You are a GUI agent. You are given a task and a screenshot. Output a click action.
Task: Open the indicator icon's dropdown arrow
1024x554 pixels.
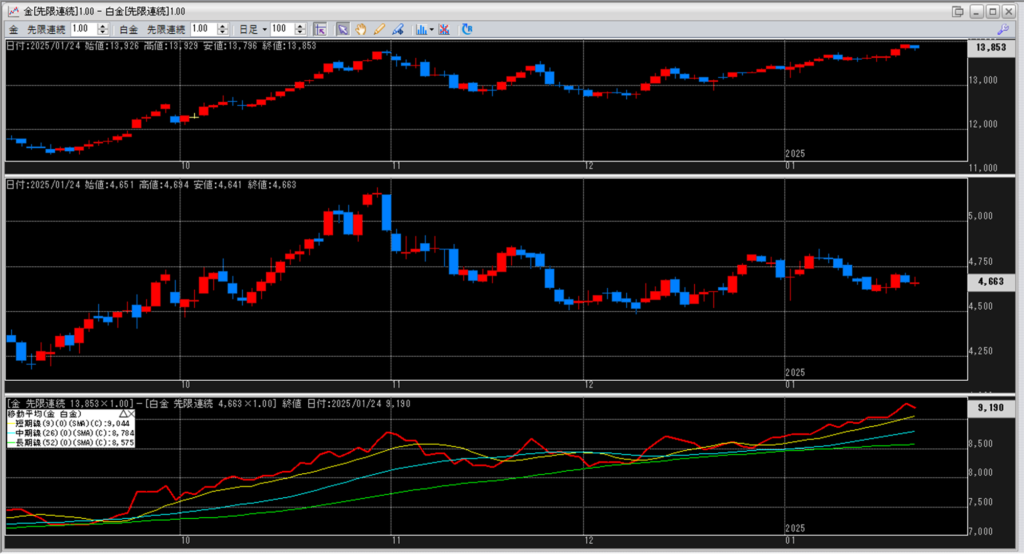[x=431, y=29]
